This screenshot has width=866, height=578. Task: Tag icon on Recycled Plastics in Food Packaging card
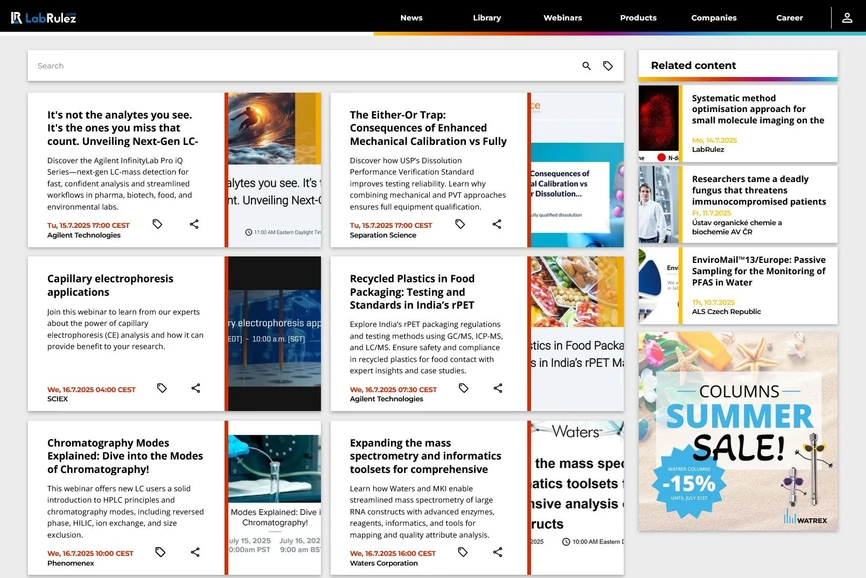pos(463,388)
